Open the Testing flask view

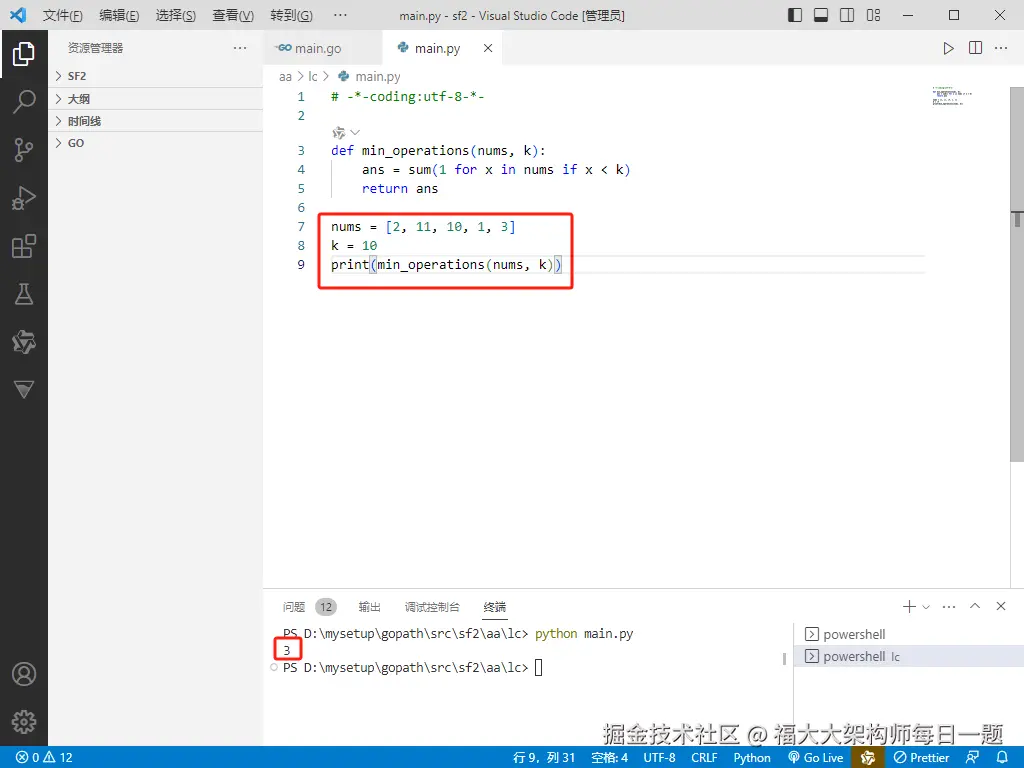[x=24, y=294]
